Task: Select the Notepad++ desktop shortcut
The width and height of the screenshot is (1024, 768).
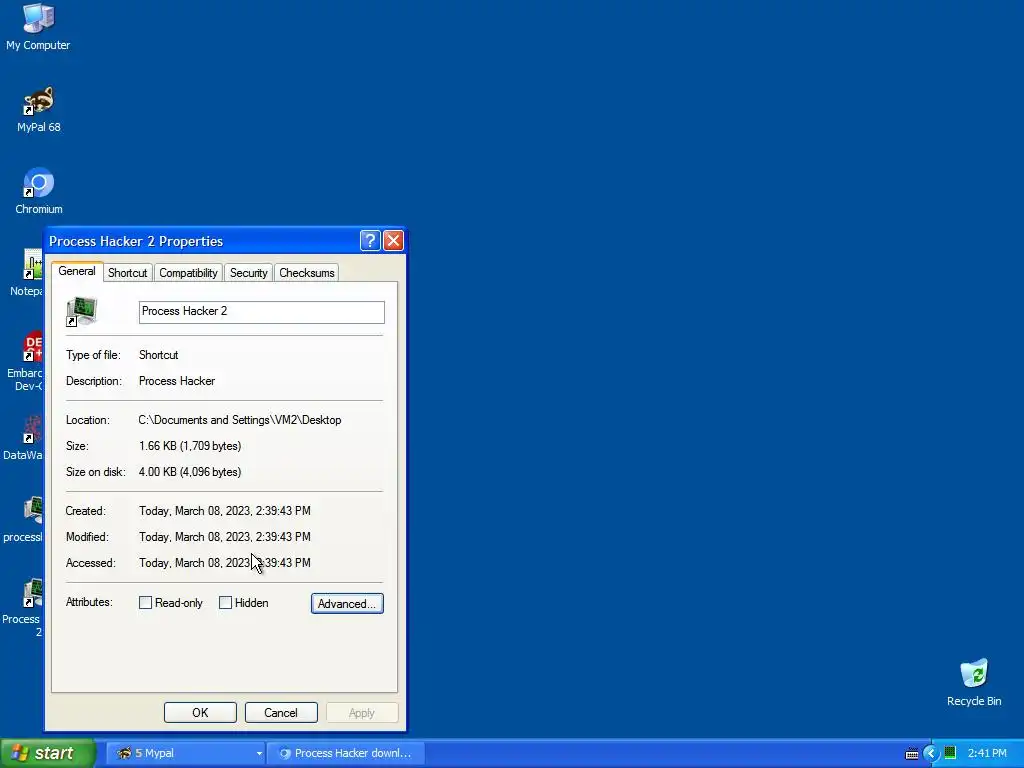Action: 29,272
